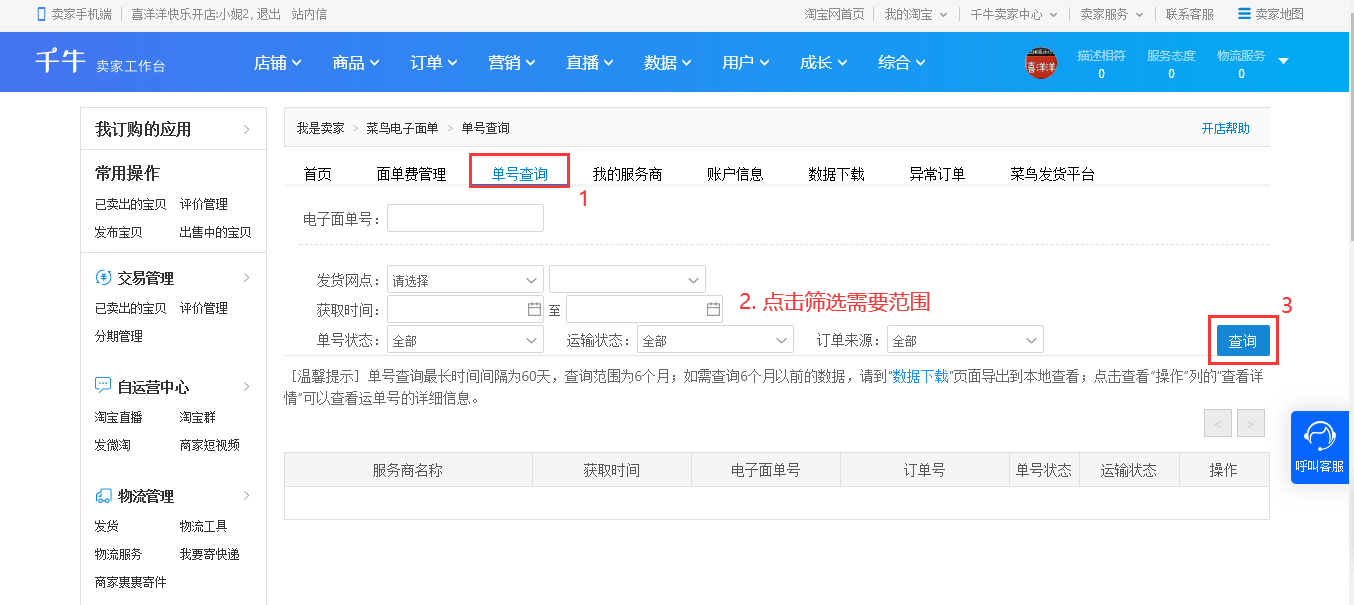
Task: Click the shop avatar icon in header
Action: [1040, 63]
